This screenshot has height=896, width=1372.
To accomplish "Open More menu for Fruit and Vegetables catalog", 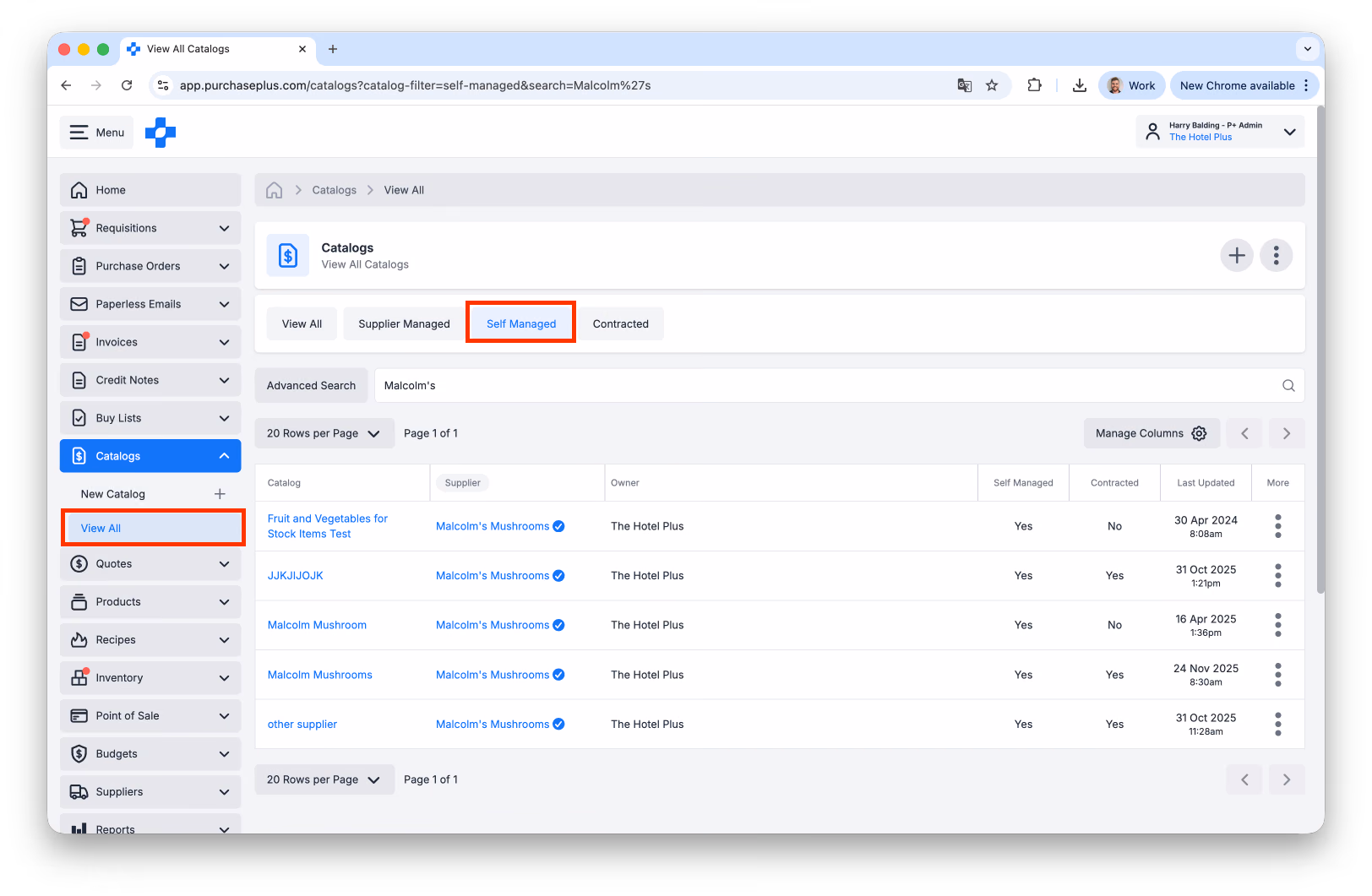I will click(1278, 526).
